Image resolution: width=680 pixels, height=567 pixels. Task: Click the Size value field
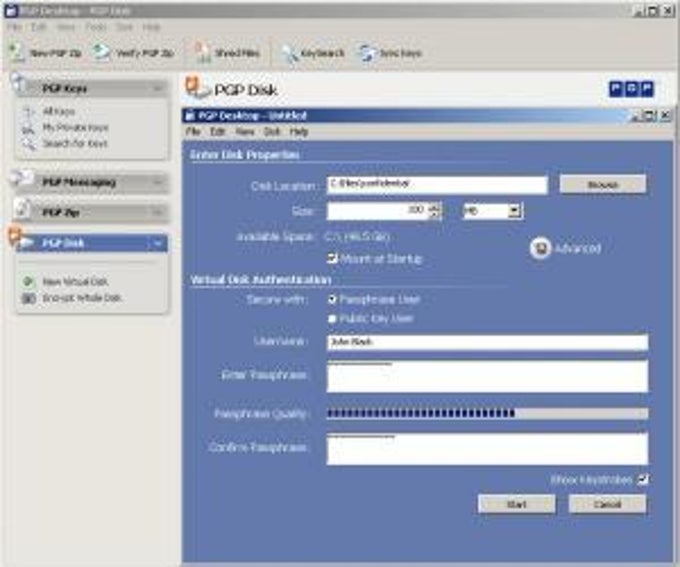377,211
